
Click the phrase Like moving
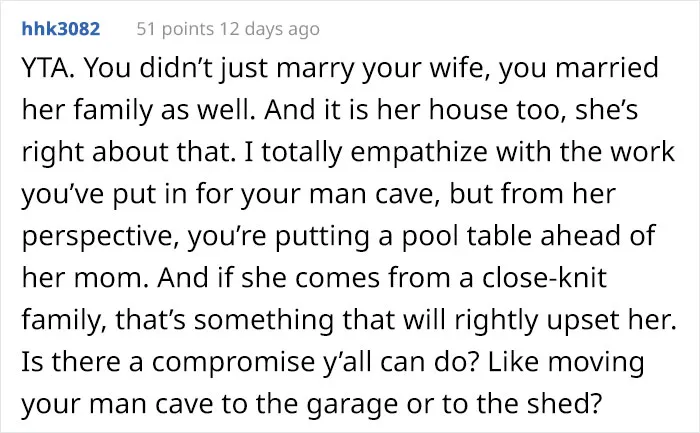coord(566,362)
